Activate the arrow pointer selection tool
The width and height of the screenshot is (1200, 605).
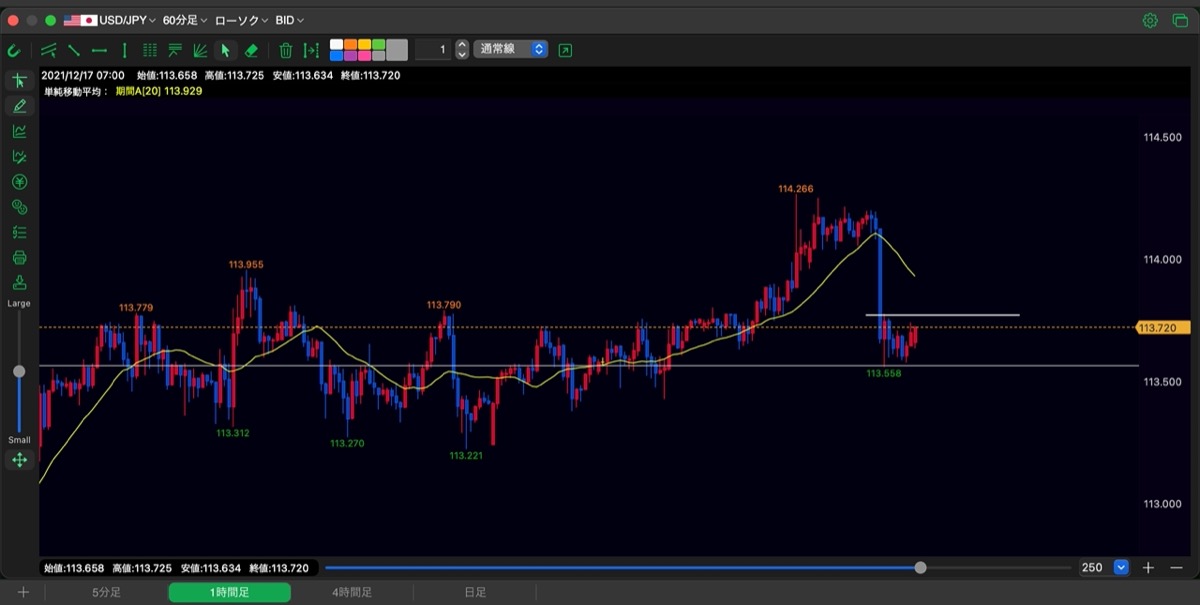click(x=226, y=50)
